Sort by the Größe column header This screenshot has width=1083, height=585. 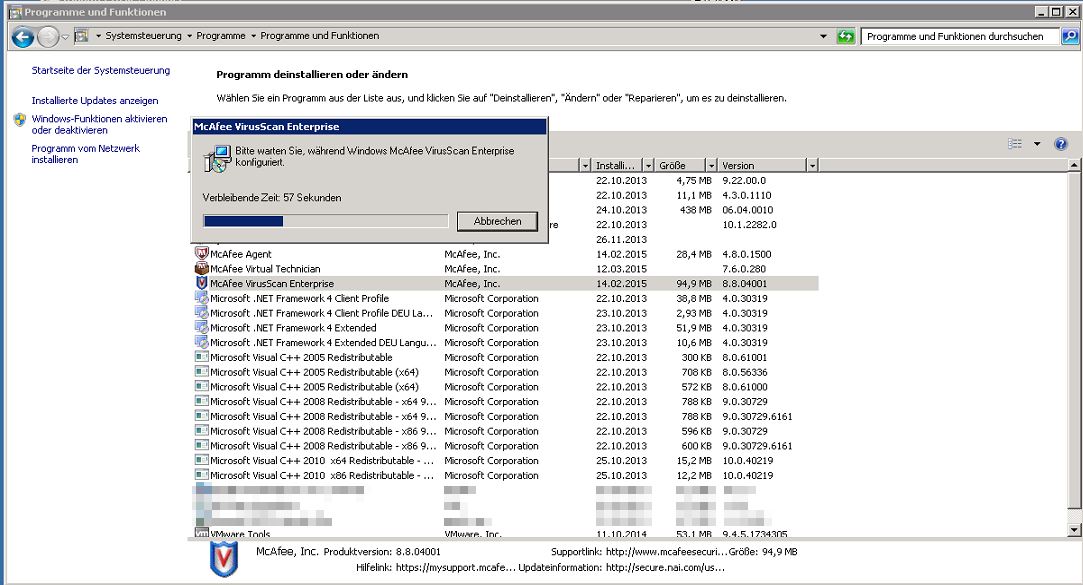(x=680, y=165)
